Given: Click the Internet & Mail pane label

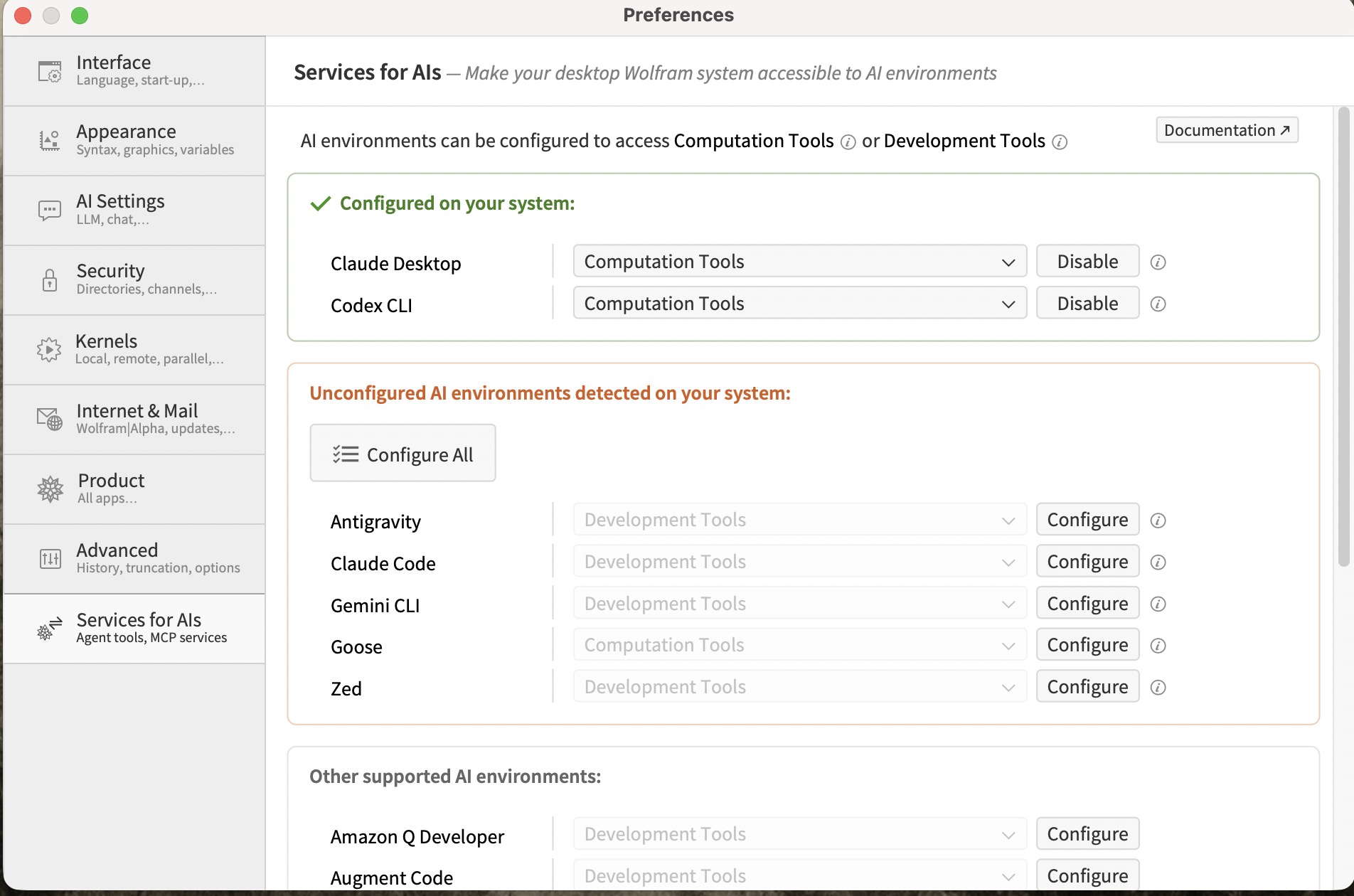Looking at the screenshot, I should (137, 411).
